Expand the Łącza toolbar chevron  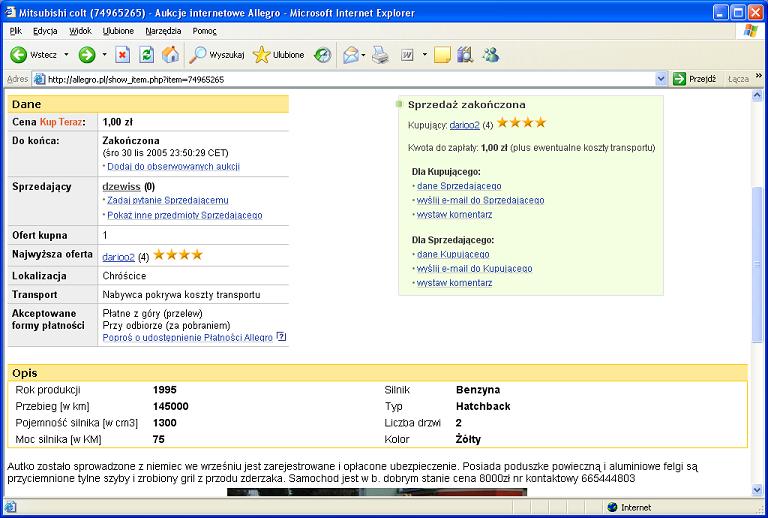(759, 76)
